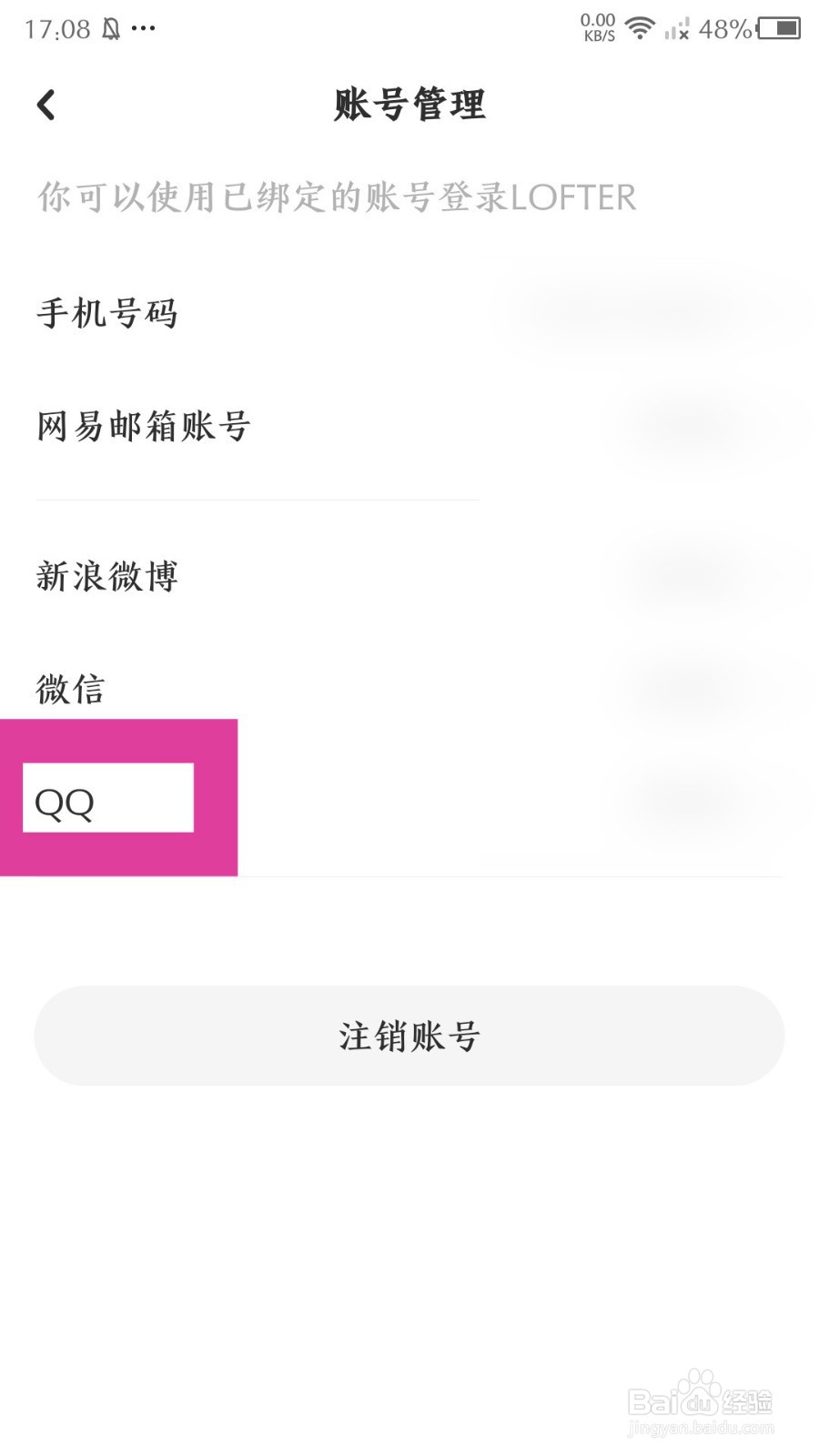819x1456 pixels.
Task: Tap the Wi-Fi signal icon
Action: (641, 29)
